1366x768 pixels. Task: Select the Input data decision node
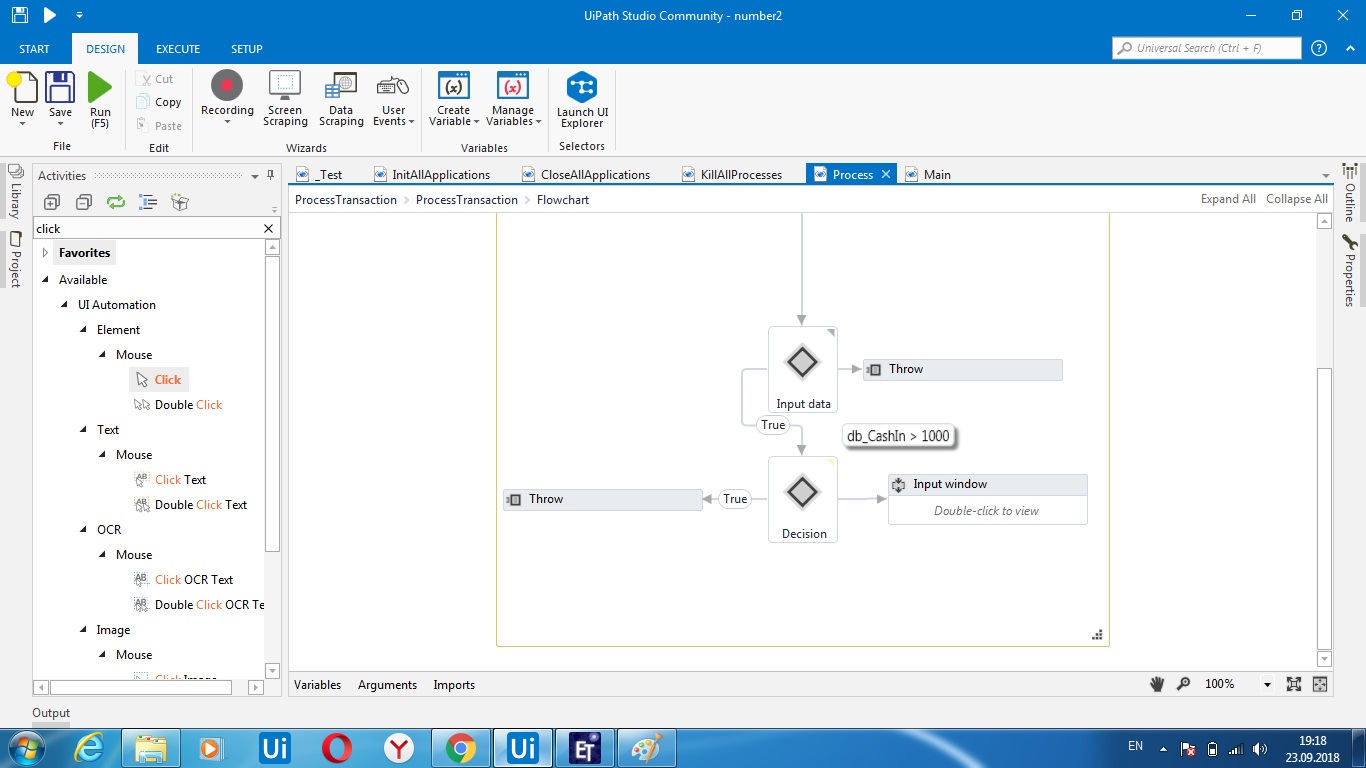click(803, 370)
